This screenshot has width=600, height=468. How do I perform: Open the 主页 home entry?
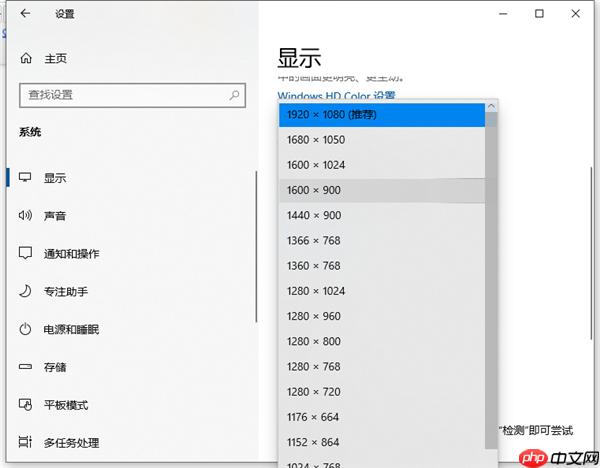pos(55,59)
